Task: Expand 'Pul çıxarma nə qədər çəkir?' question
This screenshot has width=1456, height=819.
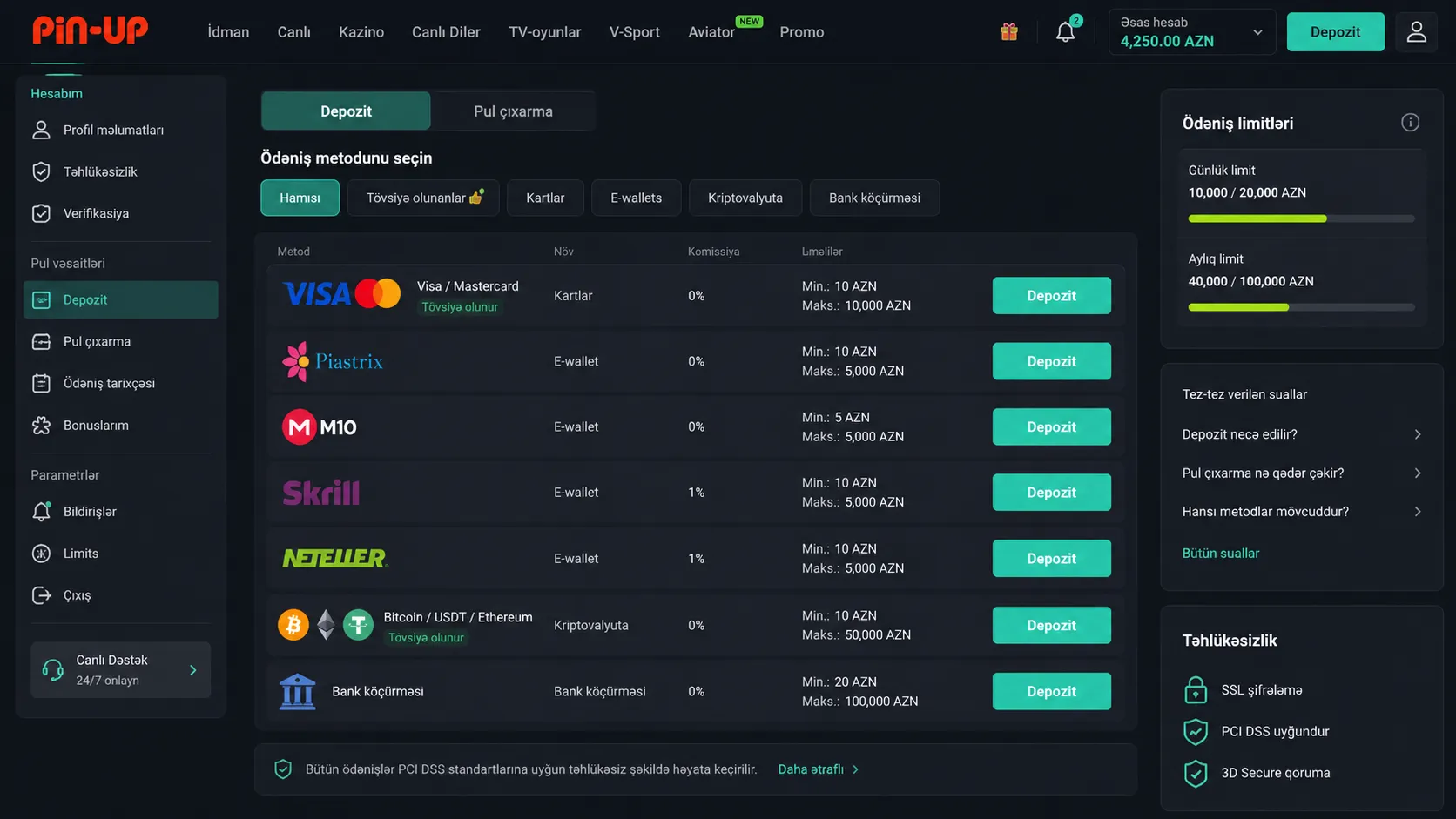Action: 1302,473
